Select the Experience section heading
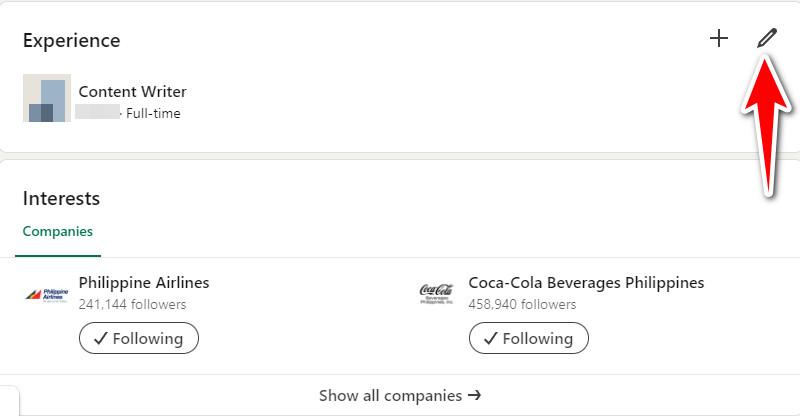 click(x=71, y=41)
